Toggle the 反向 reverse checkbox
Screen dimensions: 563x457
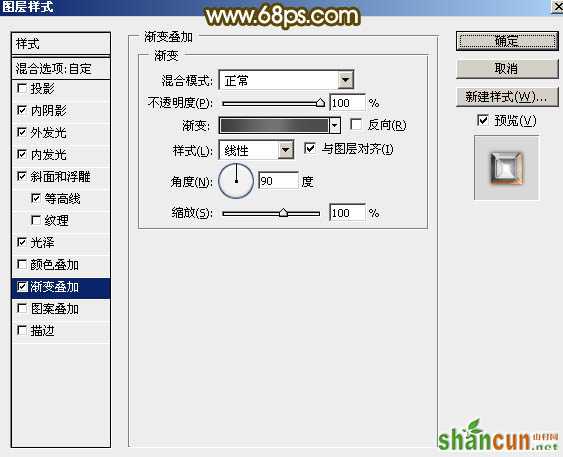click(356, 125)
